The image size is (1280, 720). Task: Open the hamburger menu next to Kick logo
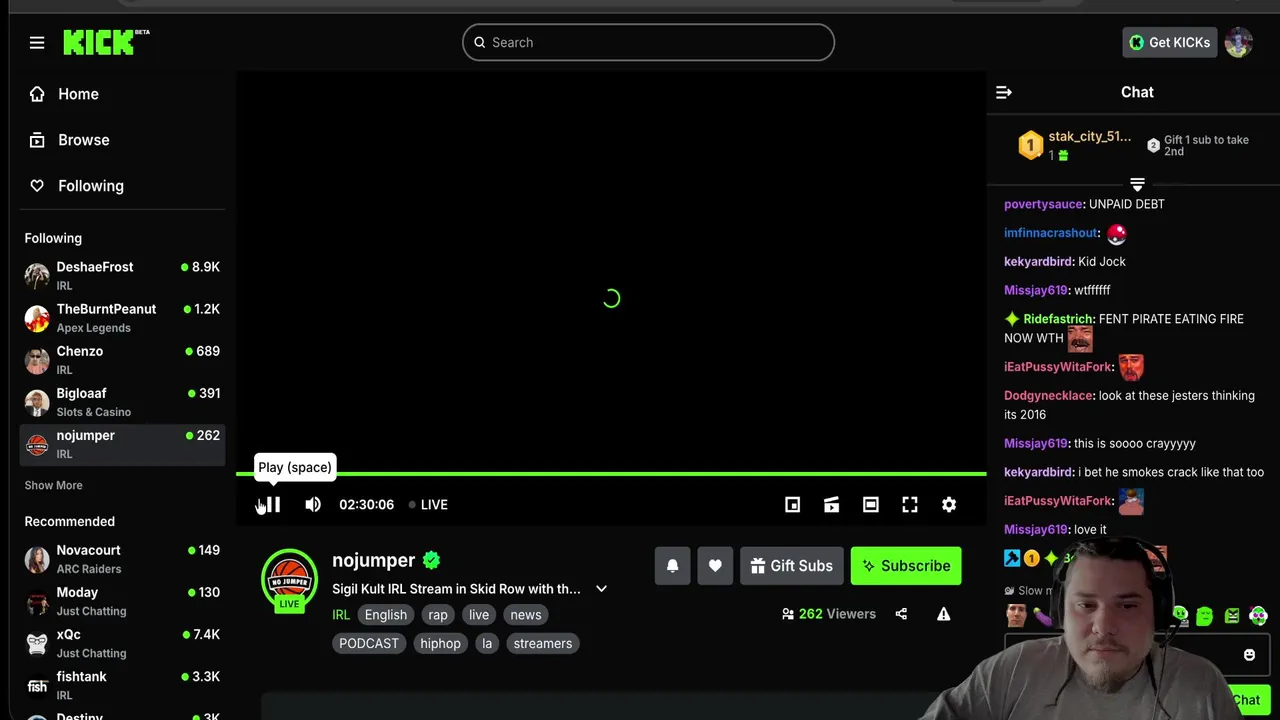pyautogui.click(x=37, y=42)
